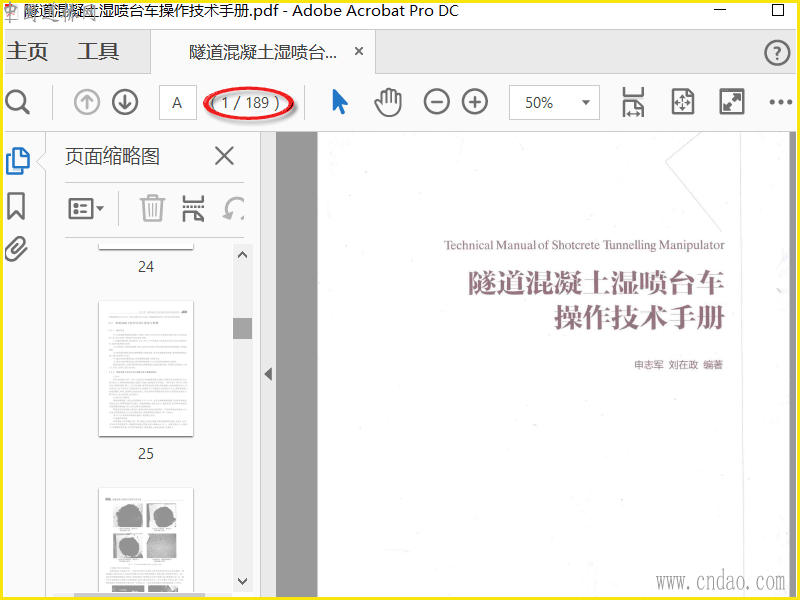Click the thumbnail panel page layout icon

point(193,208)
